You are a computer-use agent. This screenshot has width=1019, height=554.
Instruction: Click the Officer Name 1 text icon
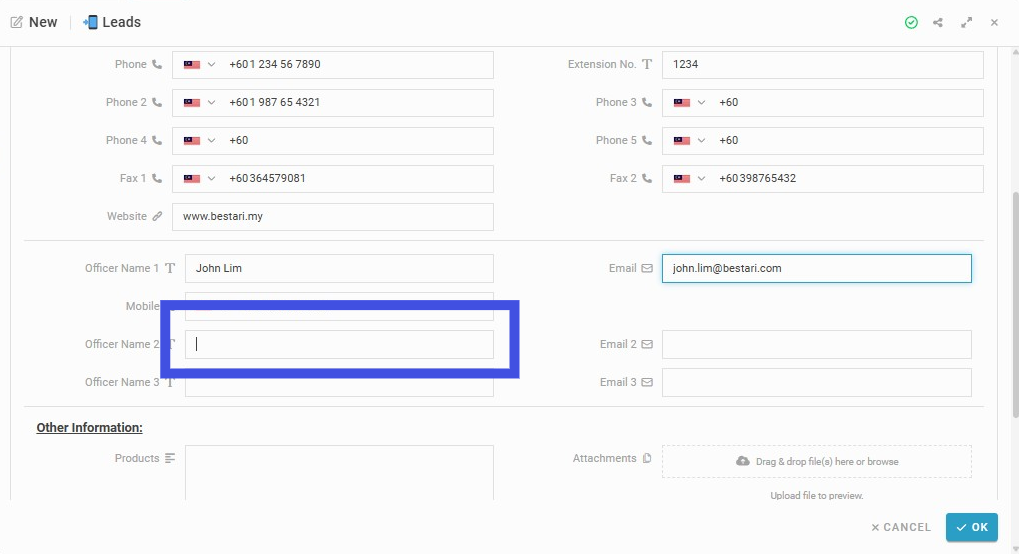click(x=170, y=268)
